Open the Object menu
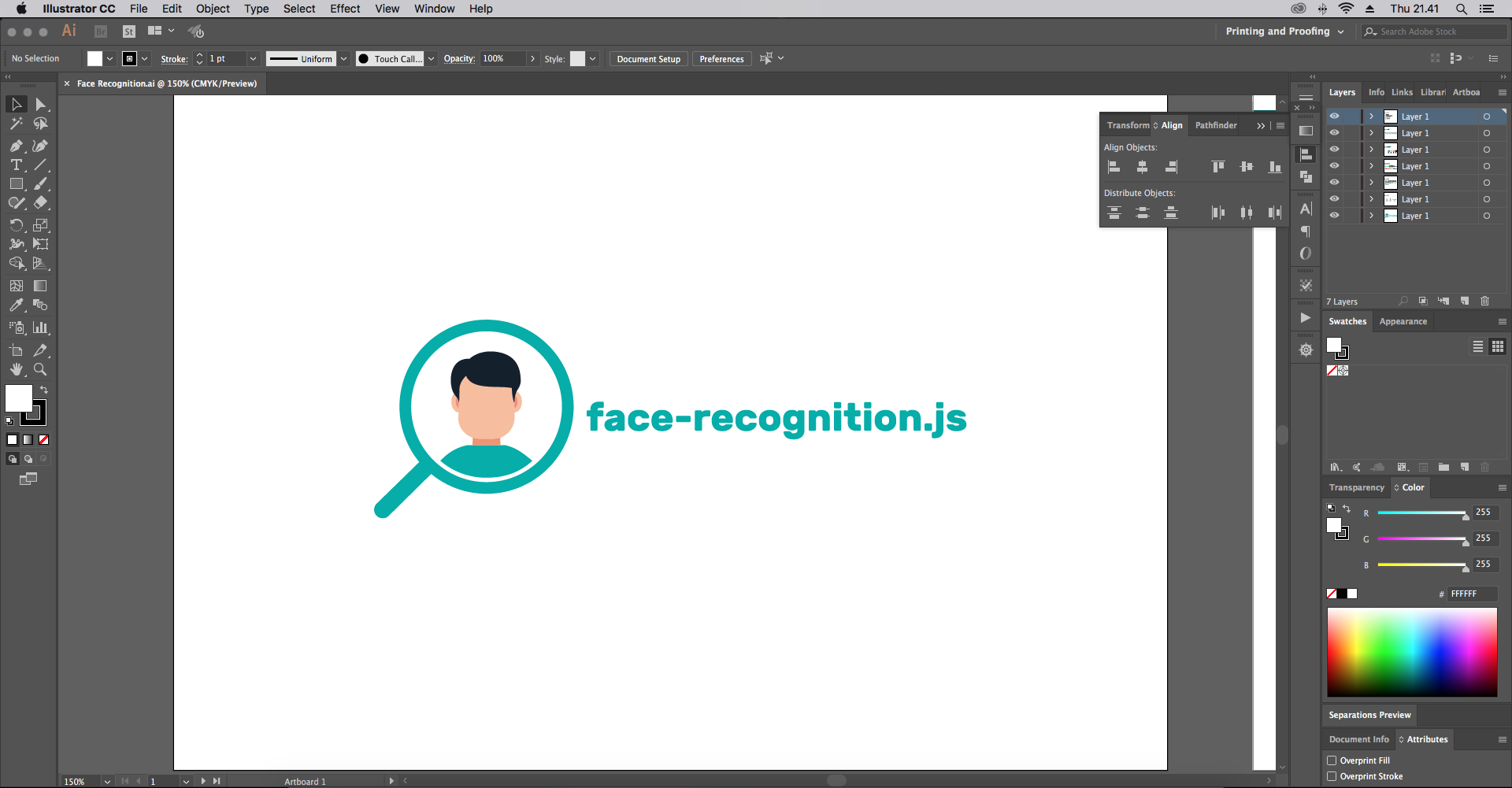This screenshot has width=1512, height=788. (213, 9)
